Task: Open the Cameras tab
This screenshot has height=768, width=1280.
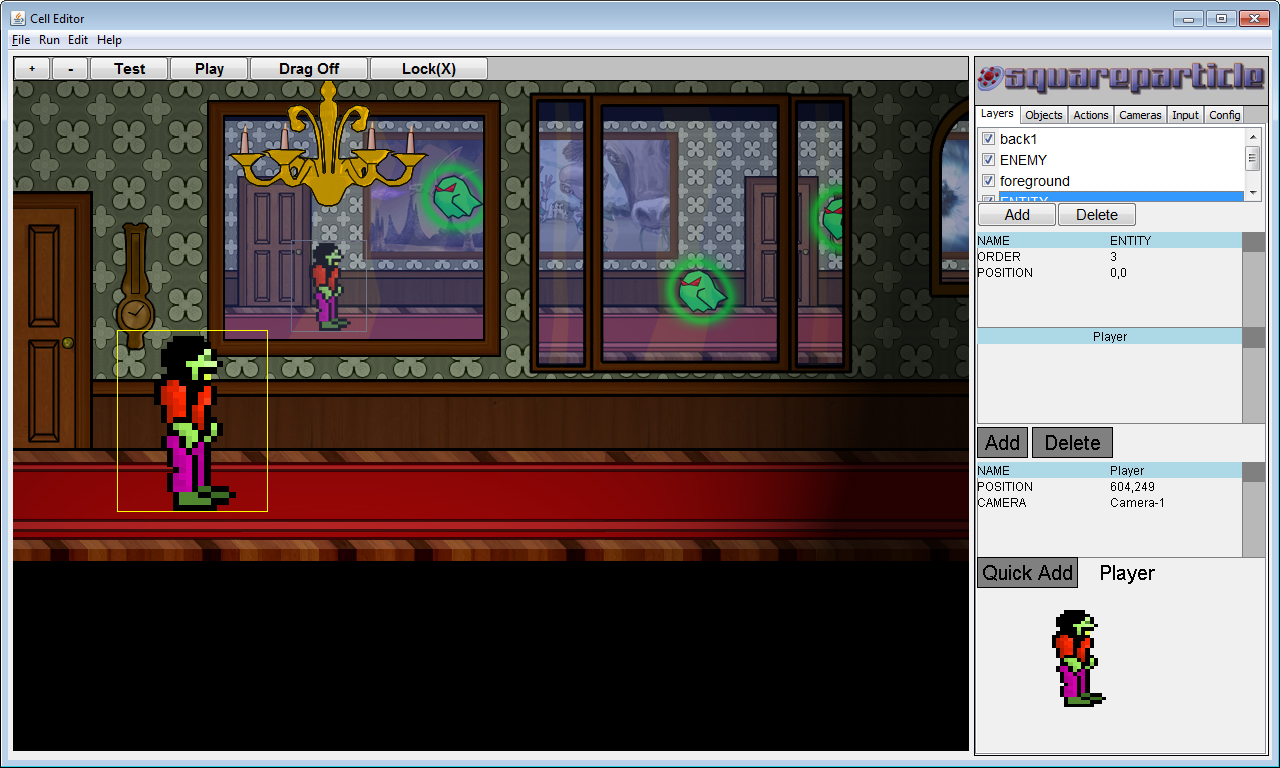Action: pyautogui.click(x=1140, y=115)
